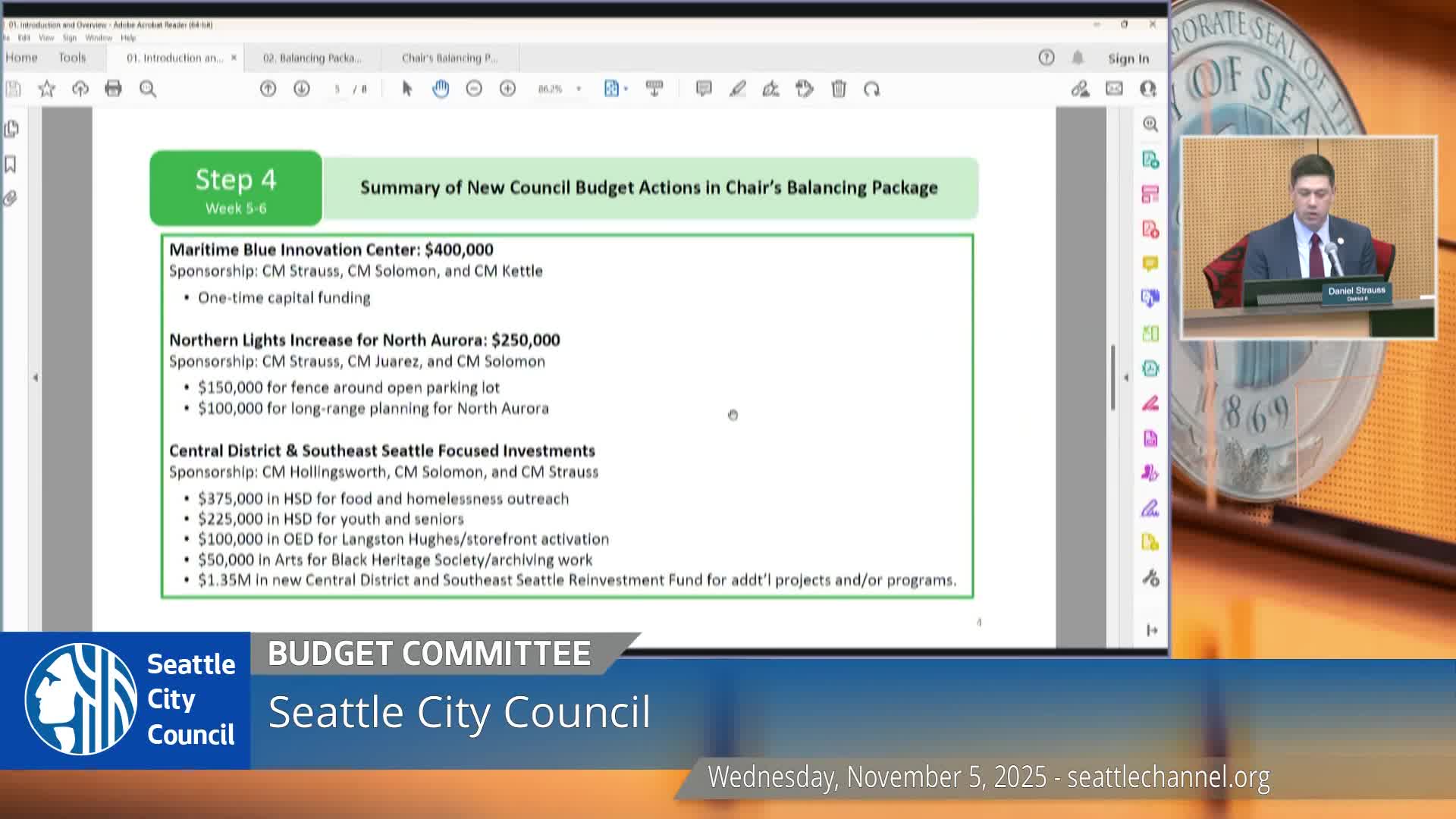Click the Add comment note icon
This screenshot has width=1456, height=819.
pyautogui.click(x=704, y=89)
